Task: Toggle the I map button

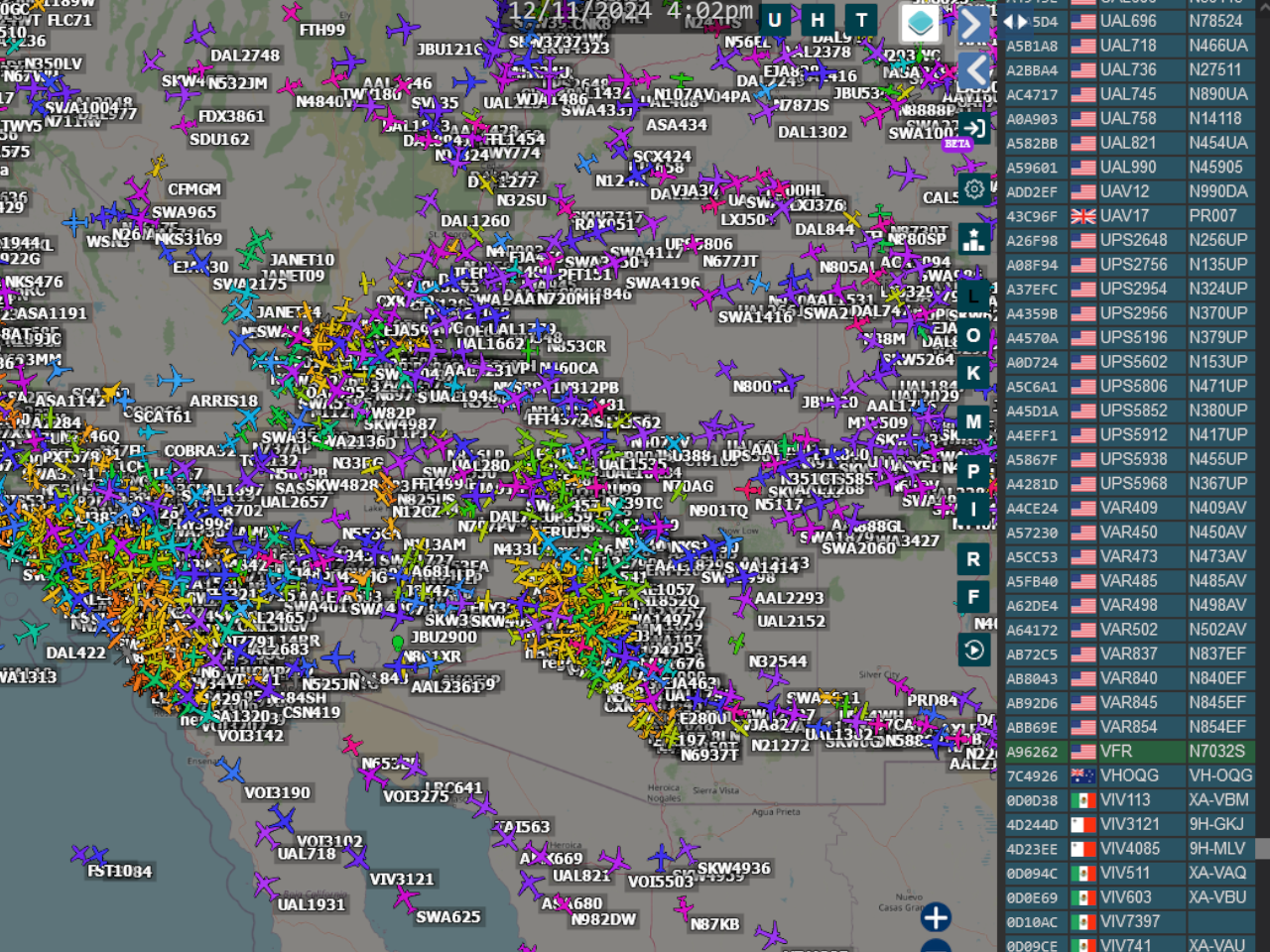Action: (x=973, y=510)
